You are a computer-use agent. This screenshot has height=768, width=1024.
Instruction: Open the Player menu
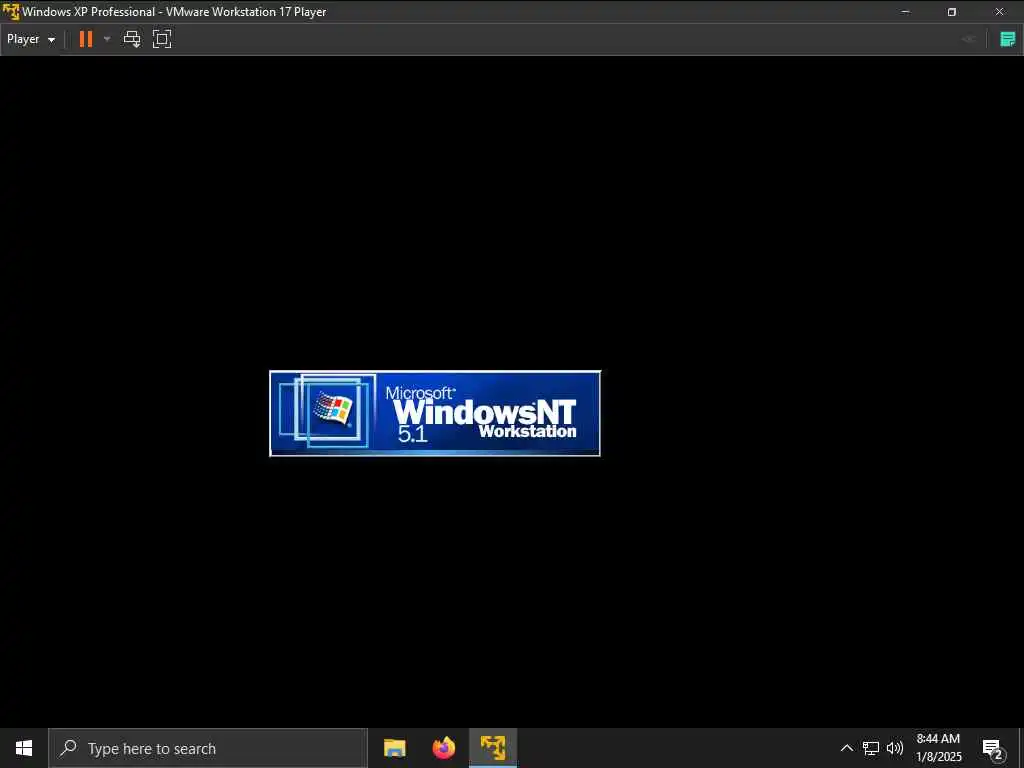point(31,39)
